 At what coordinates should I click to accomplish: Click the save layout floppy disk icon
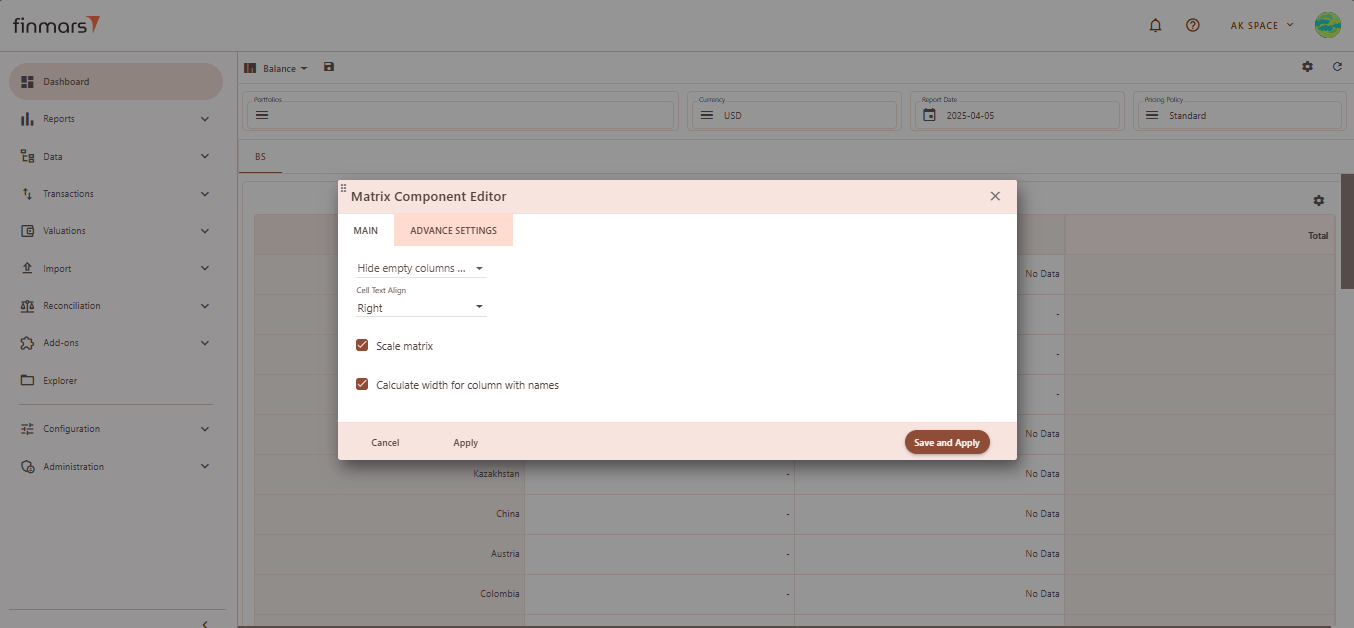click(329, 67)
